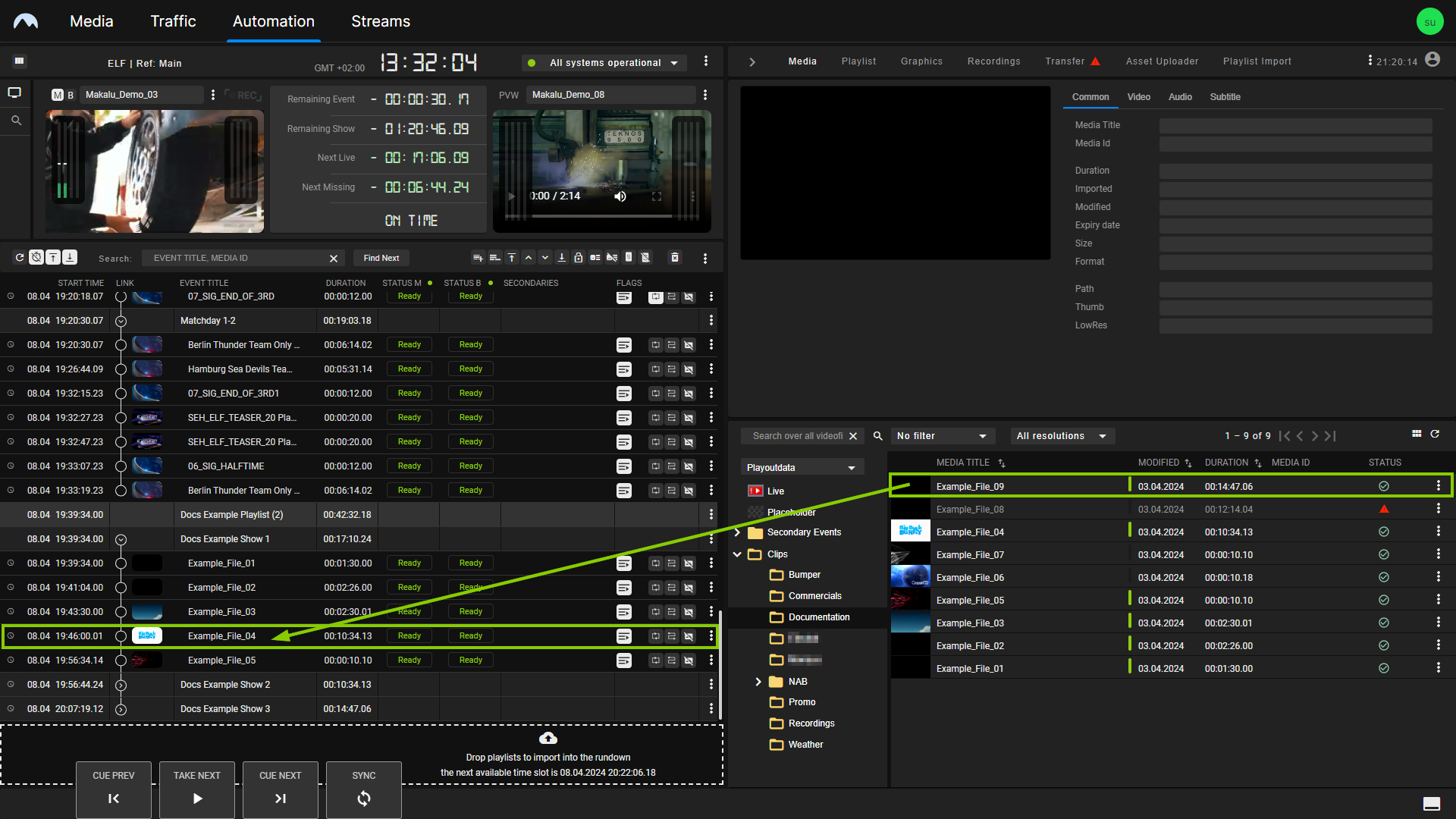This screenshot has height=819, width=1456.
Task: Click the visibility toggle circle on Matchday 1-2 row
Action: (121, 320)
